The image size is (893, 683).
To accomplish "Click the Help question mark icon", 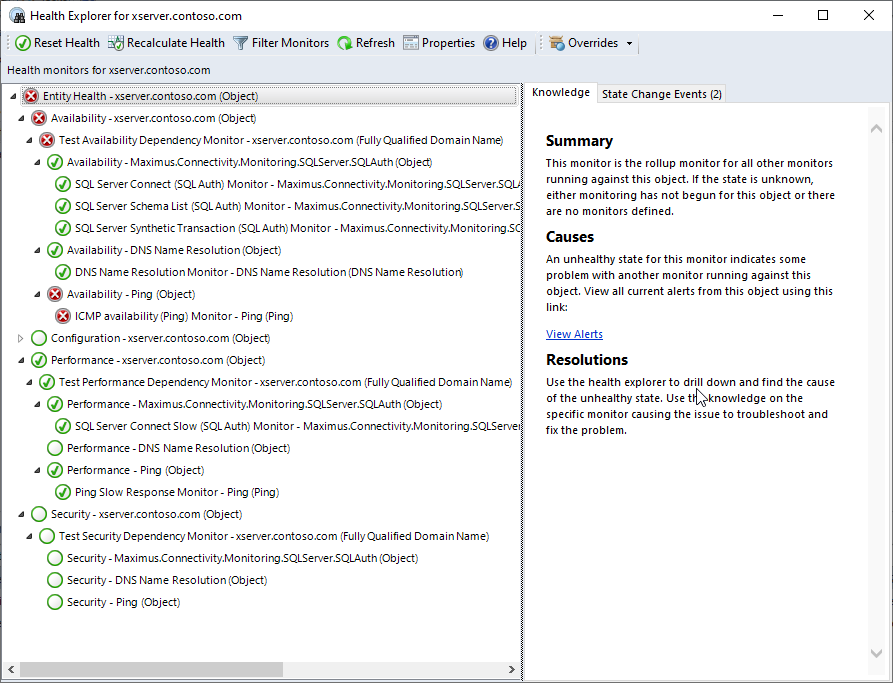I will point(491,43).
